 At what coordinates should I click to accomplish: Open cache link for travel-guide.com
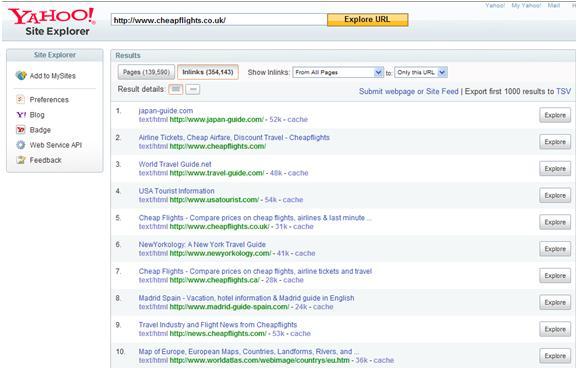pyautogui.click(x=298, y=173)
